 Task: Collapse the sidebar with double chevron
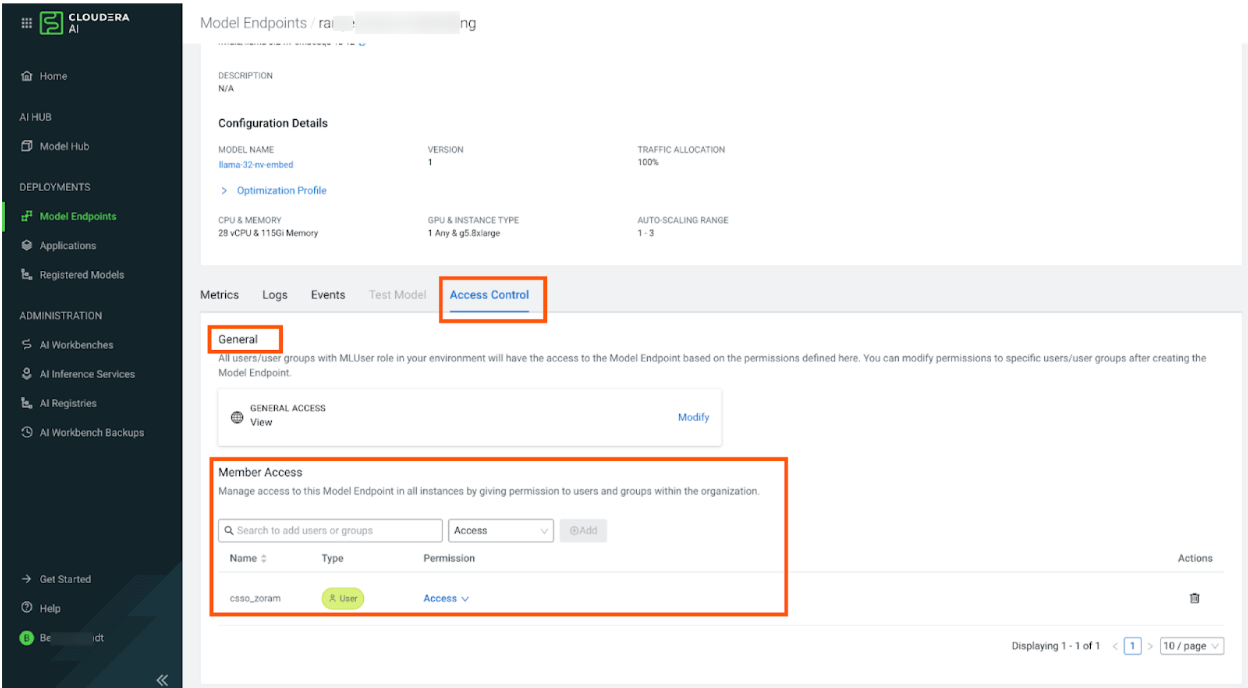pyautogui.click(x=161, y=681)
